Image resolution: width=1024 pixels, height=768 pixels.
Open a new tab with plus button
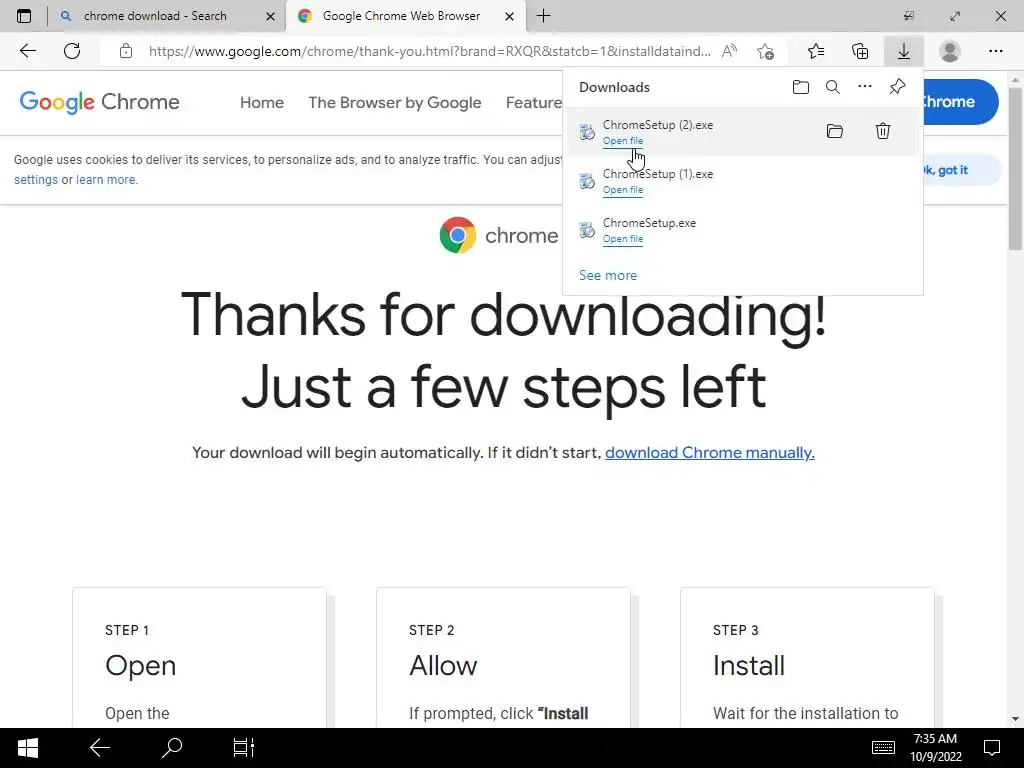pos(543,16)
